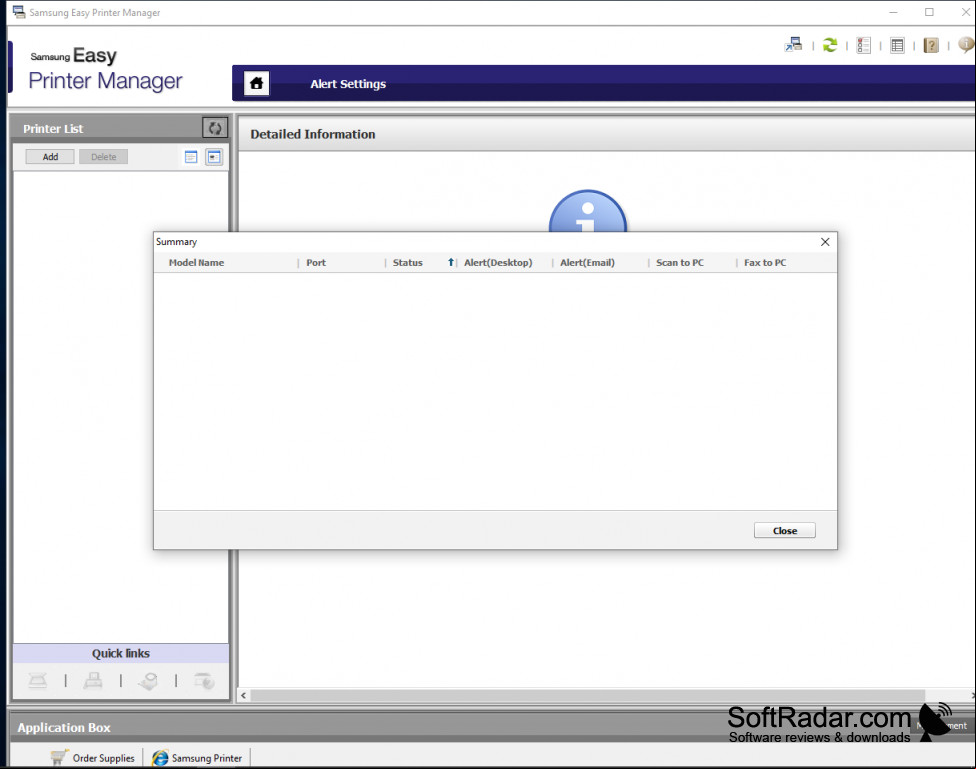The width and height of the screenshot is (976, 769).
Task: Open the Order Supplies link
Action: point(103,758)
